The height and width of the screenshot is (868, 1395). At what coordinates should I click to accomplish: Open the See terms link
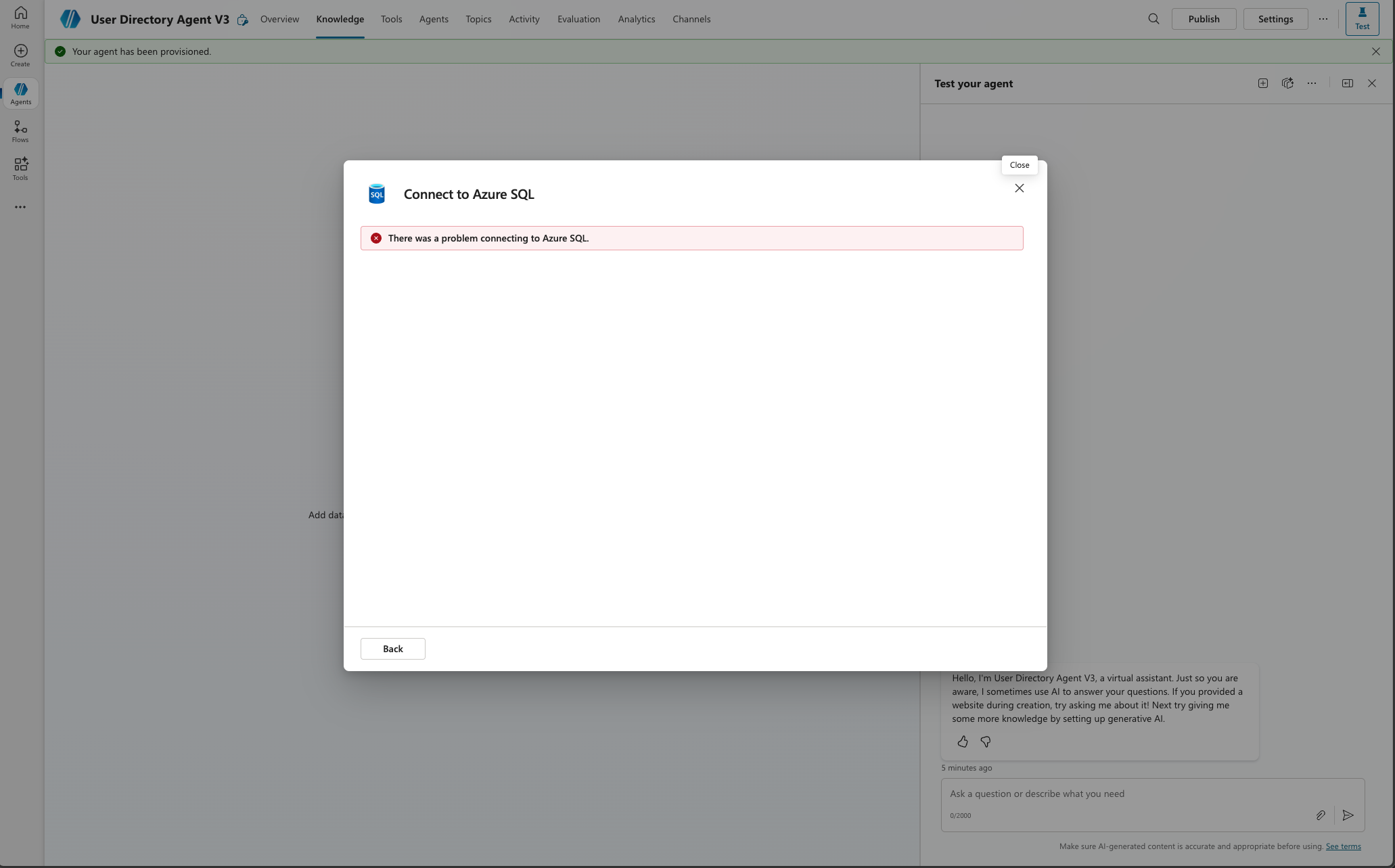point(1343,846)
